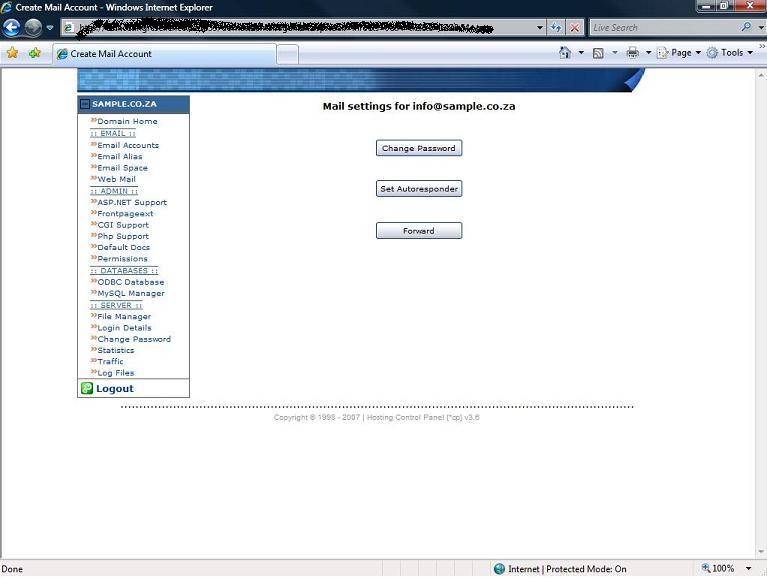The height and width of the screenshot is (579, 767).
Task: Click the Forward button
Action: point(418,231)
